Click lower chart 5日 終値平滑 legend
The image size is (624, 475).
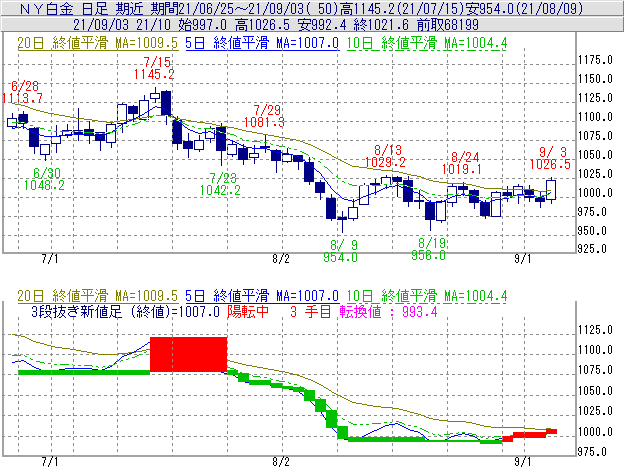(x=262, y=296)
